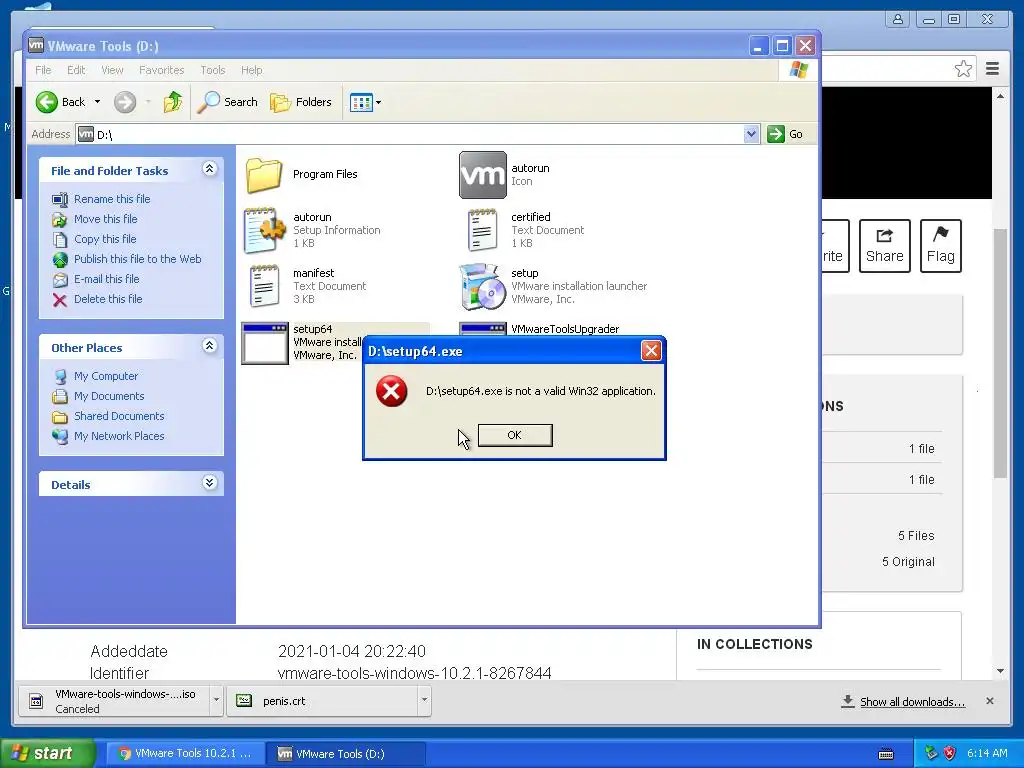
Task: Click Publish this file to the Web
Action: [x=137, y=259]
